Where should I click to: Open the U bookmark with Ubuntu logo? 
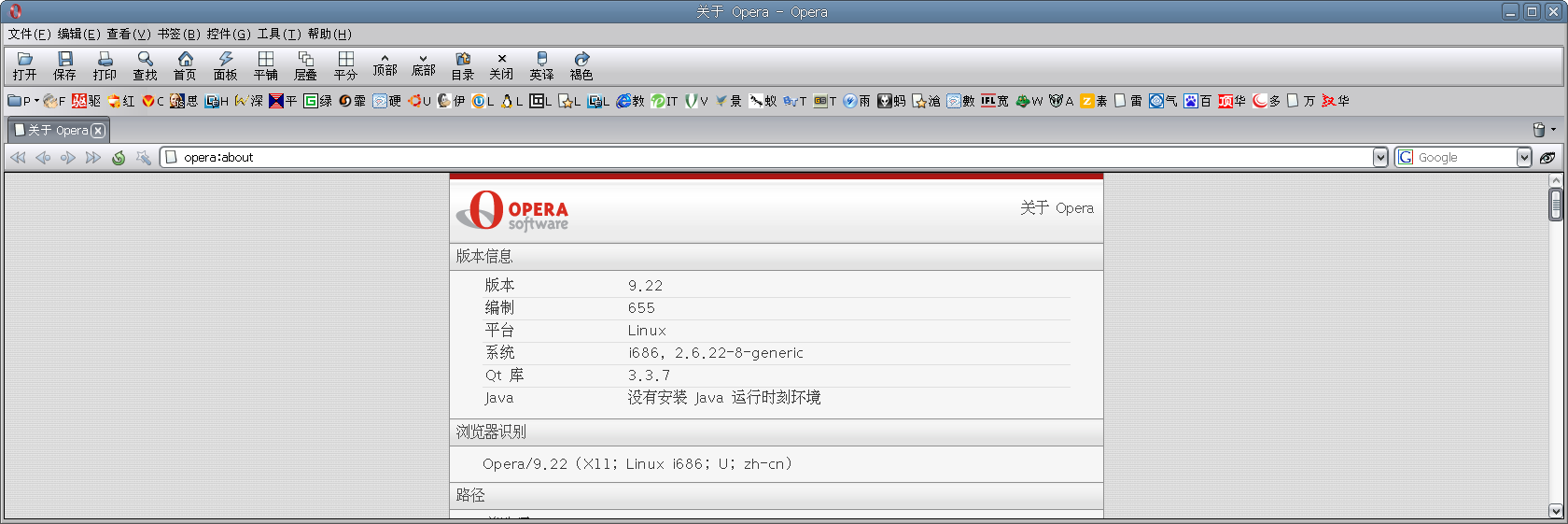tap(420, 101)
